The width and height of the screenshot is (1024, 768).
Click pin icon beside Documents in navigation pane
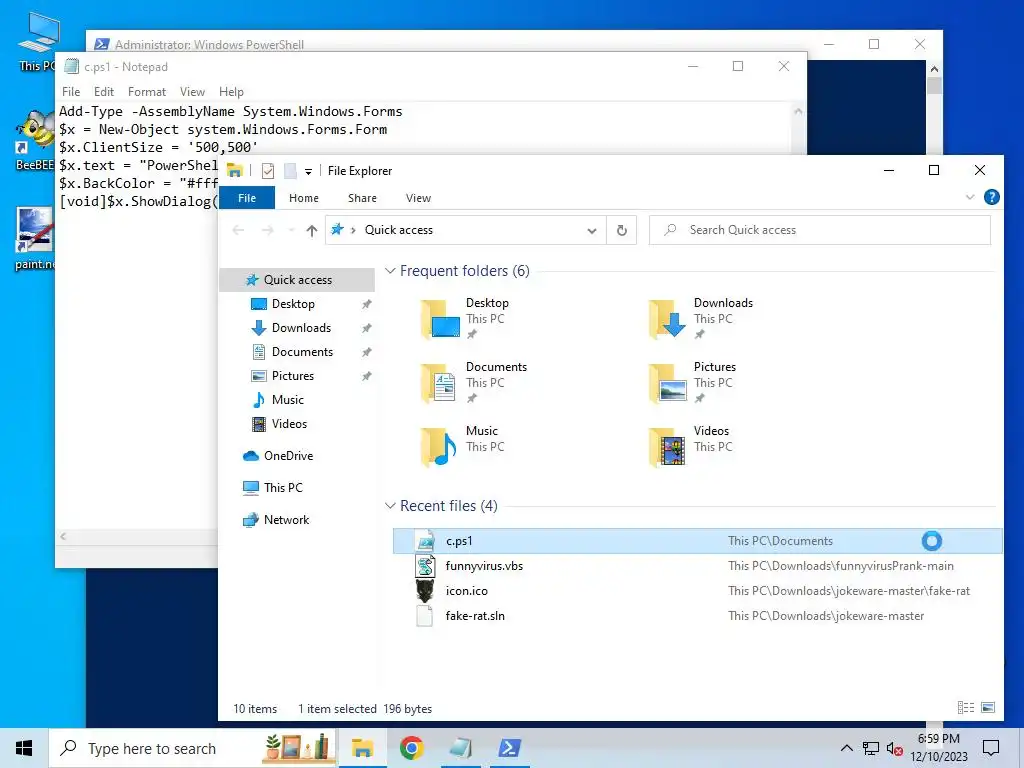point(367,353)
